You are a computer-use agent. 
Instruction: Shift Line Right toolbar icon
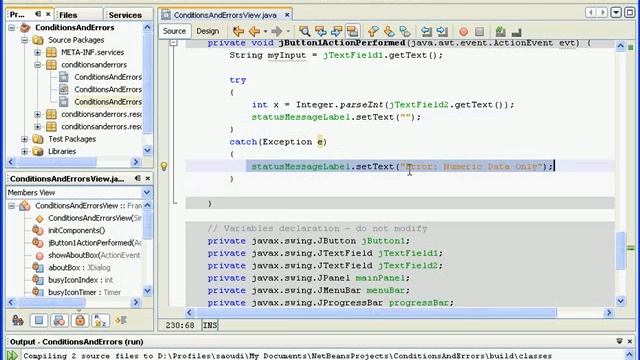click(442, 31)
